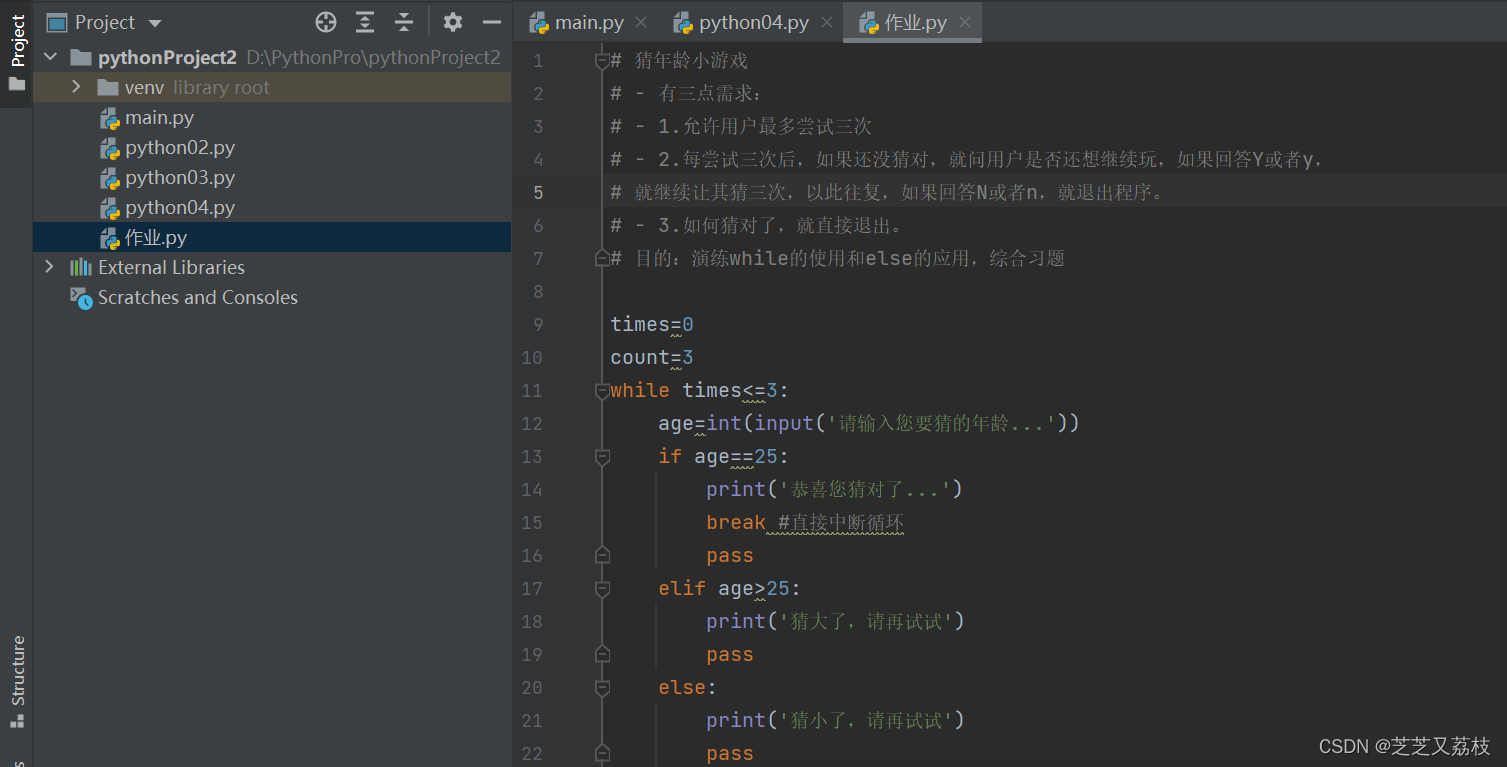Click the Project window icon beside Project label
The width and height of the screenshot is (1507, 767).
(57, 22)
